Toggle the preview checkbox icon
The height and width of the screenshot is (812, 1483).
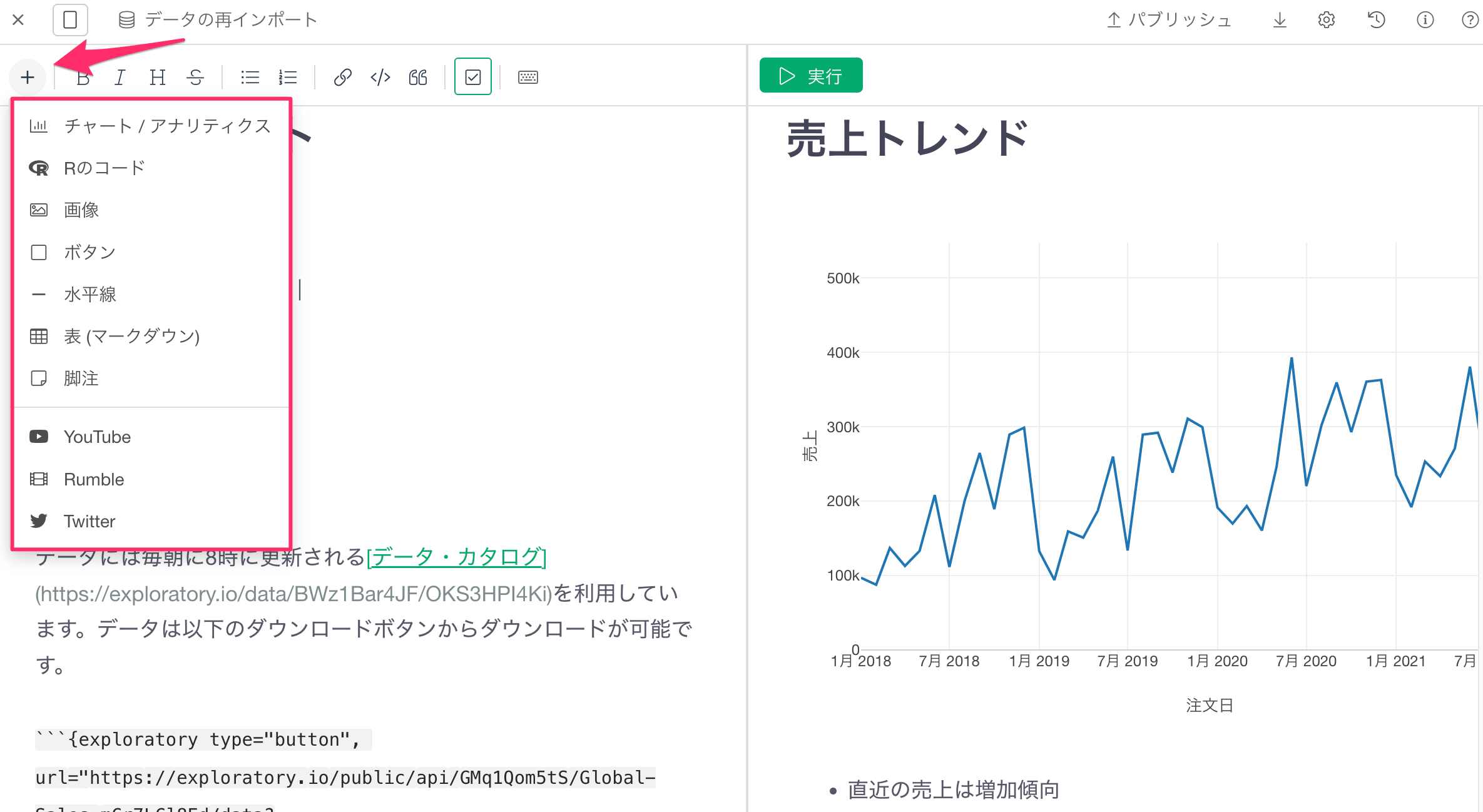[x=473, y=77]
